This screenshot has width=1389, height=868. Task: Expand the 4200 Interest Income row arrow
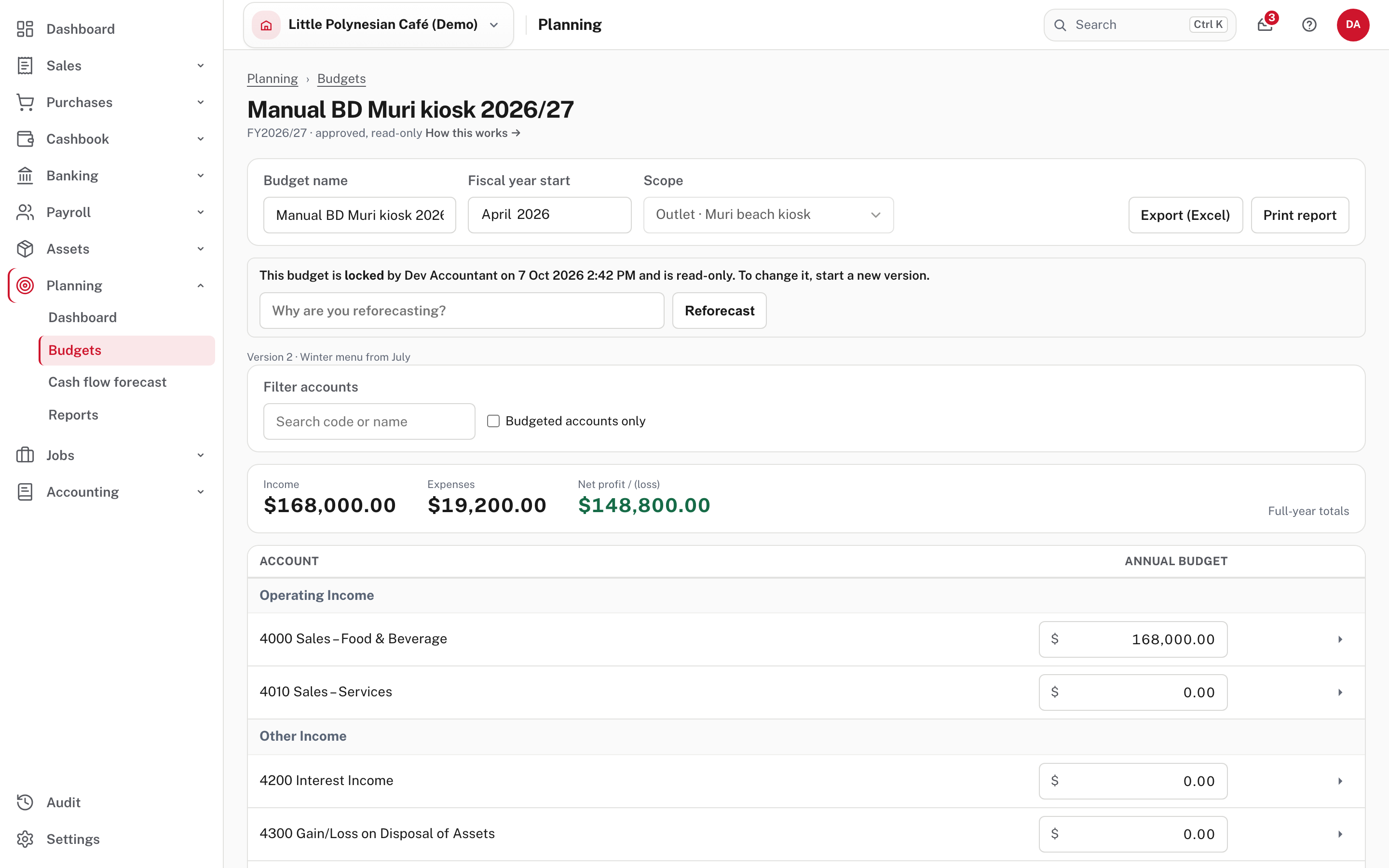1340,781
